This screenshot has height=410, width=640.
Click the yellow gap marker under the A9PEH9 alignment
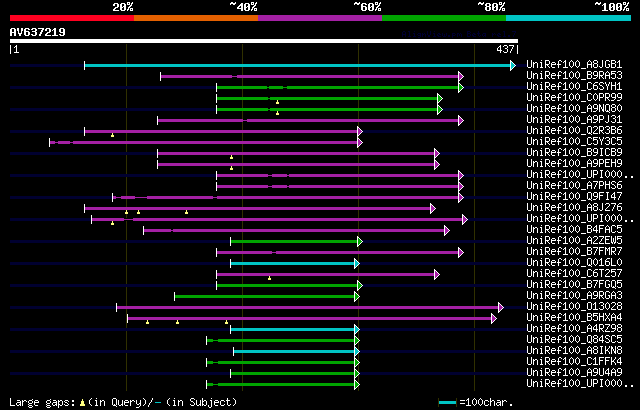tap(231, 168)
